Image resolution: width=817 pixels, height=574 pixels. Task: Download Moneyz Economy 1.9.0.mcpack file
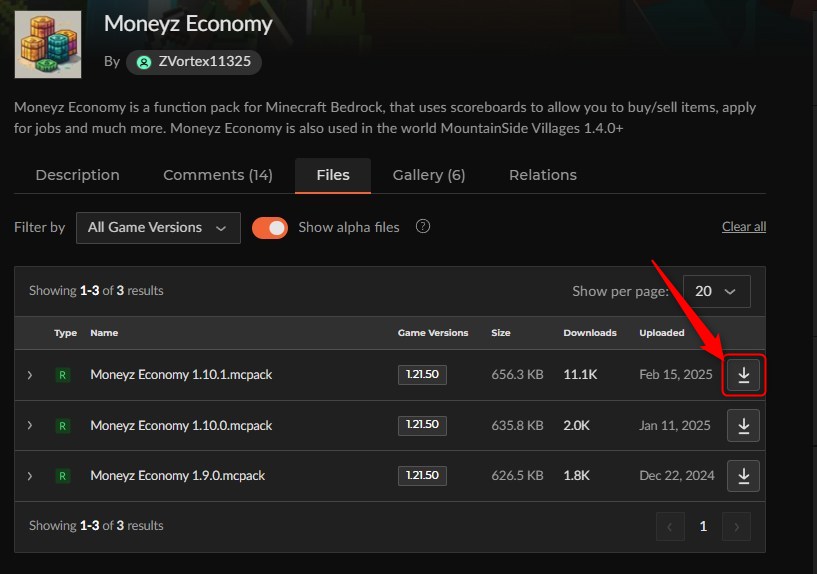click(744, 476)
